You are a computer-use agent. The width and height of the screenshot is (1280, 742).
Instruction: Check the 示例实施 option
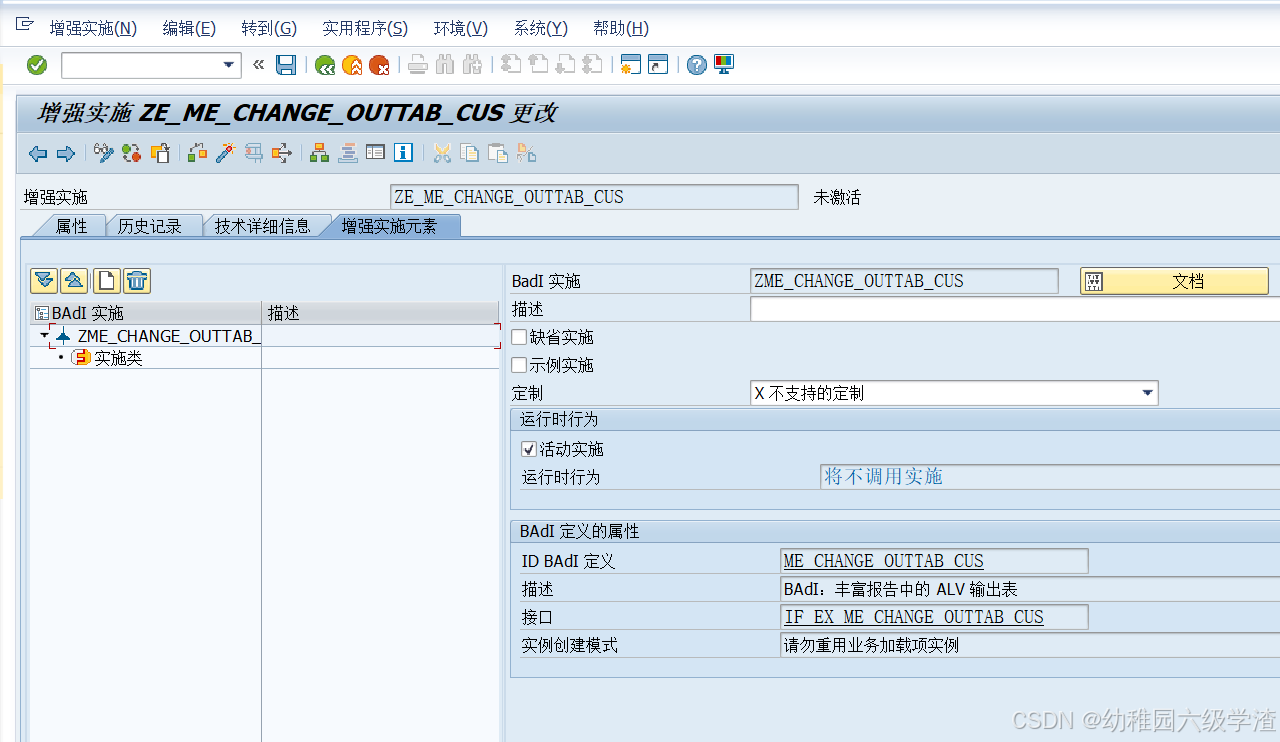click(x=517, y=364)
